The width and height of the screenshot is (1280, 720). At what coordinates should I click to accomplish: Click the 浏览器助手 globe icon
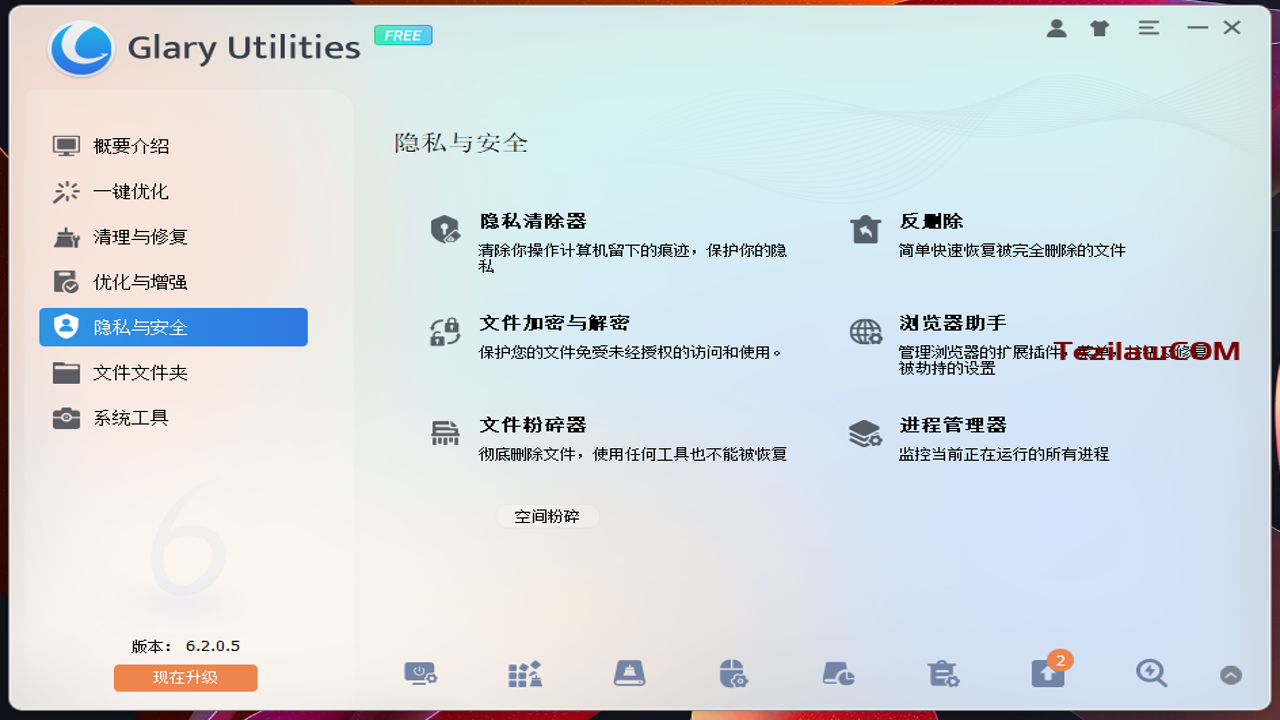click(865, 332)
